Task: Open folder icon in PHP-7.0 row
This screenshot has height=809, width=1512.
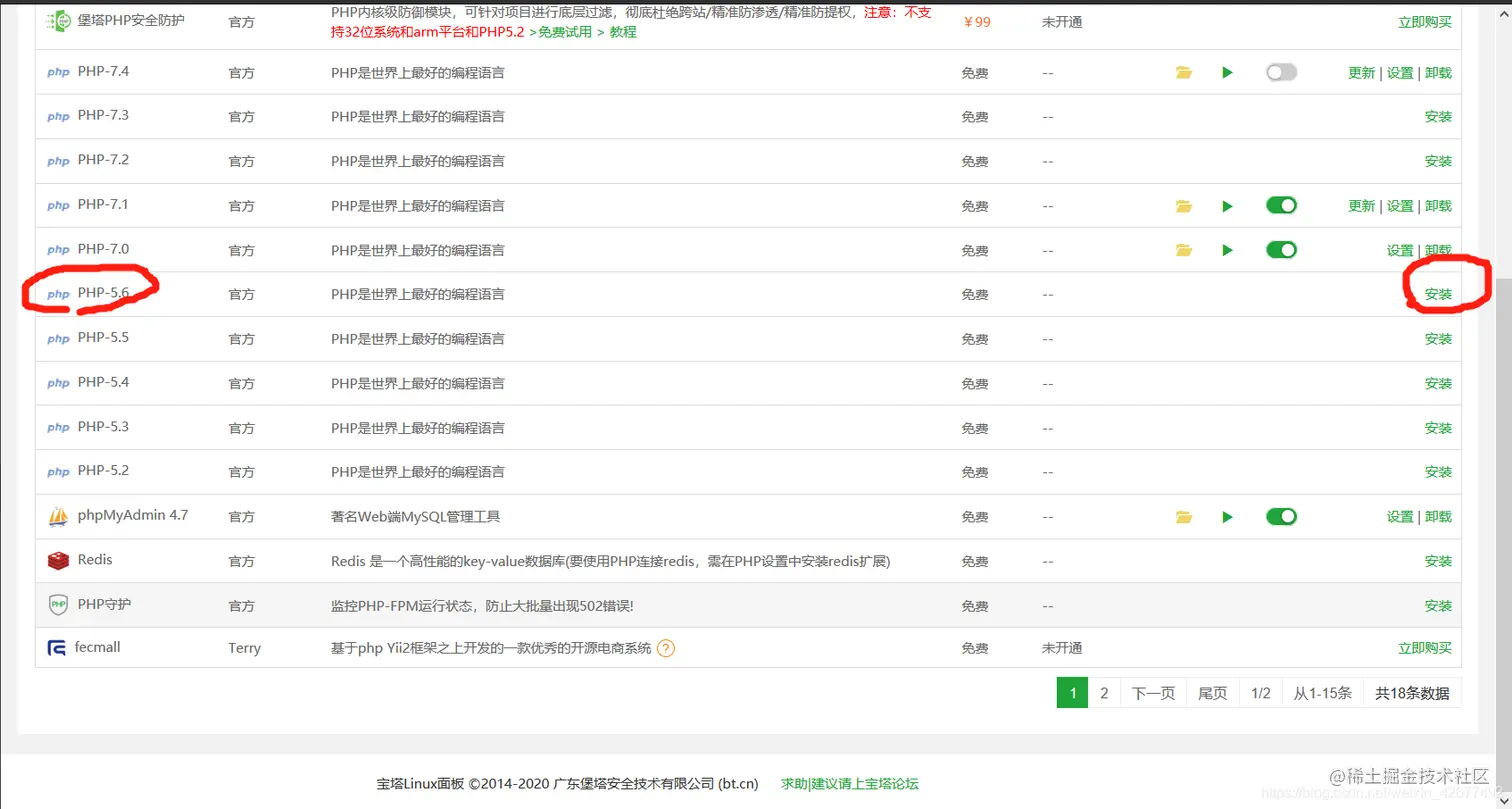Action: click(x=1184, y=250)
